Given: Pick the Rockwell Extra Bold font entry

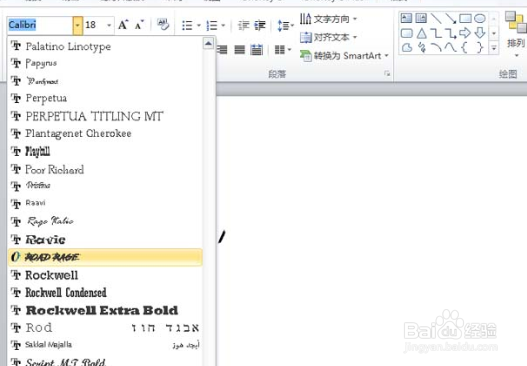Looking at the screenshot, I should 105,310.
